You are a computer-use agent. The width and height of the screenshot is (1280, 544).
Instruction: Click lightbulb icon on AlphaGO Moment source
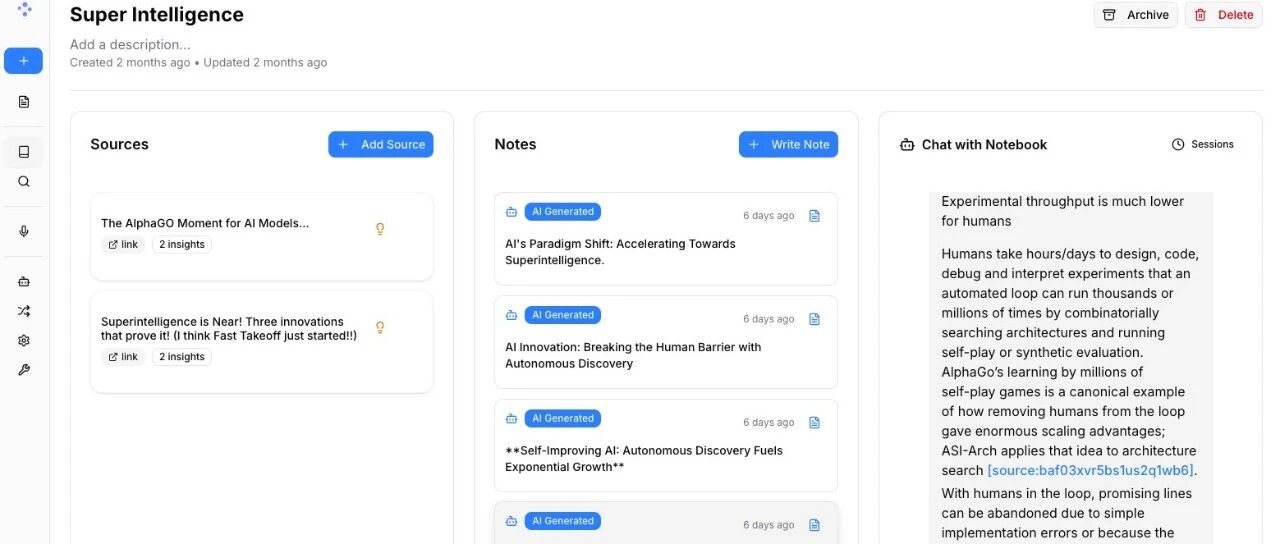coord(380,229)
